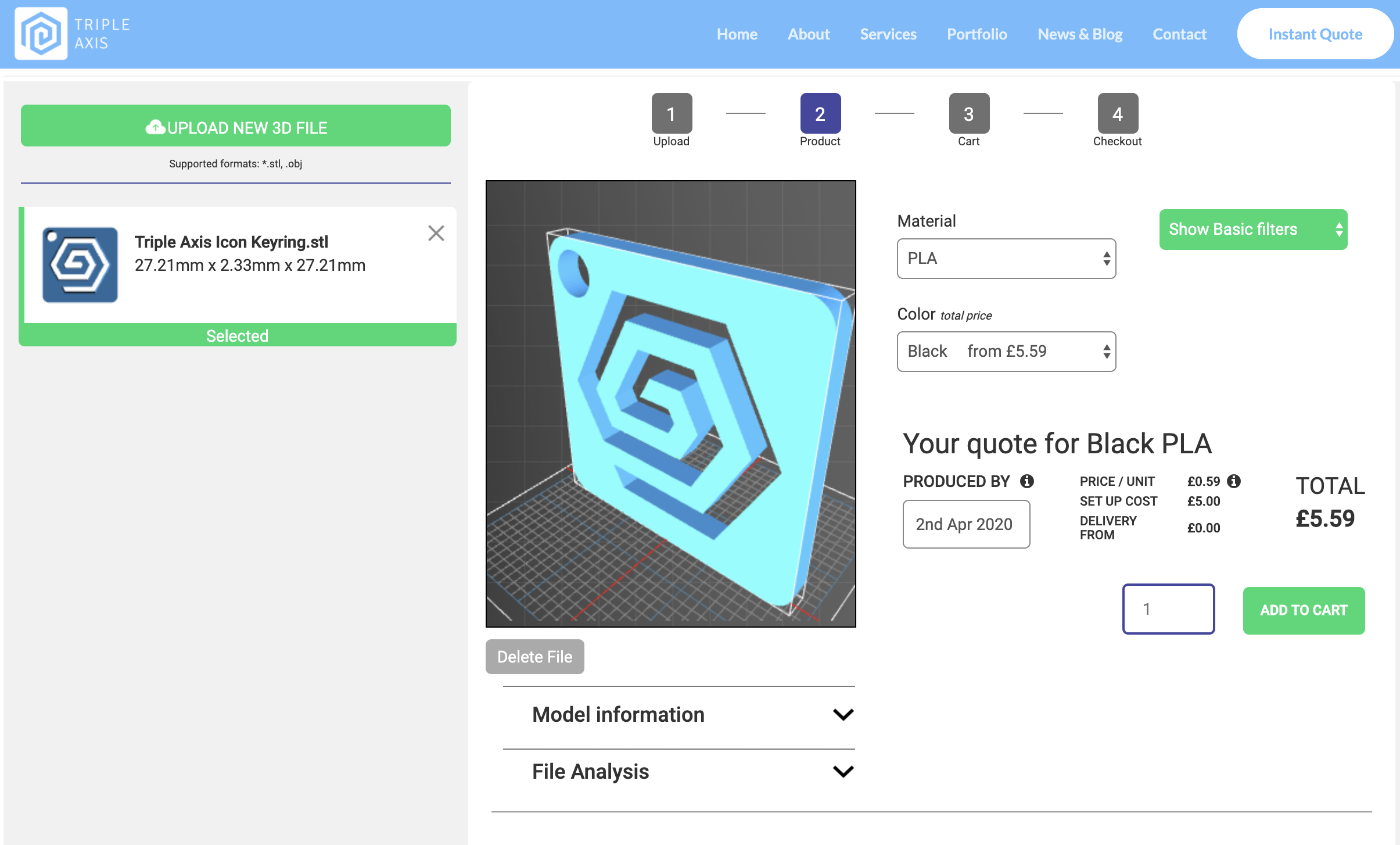Click step 2 Product indicator
Image resolution: width=1400 pixels, height=845 pixels.
(x=819, y=114)
